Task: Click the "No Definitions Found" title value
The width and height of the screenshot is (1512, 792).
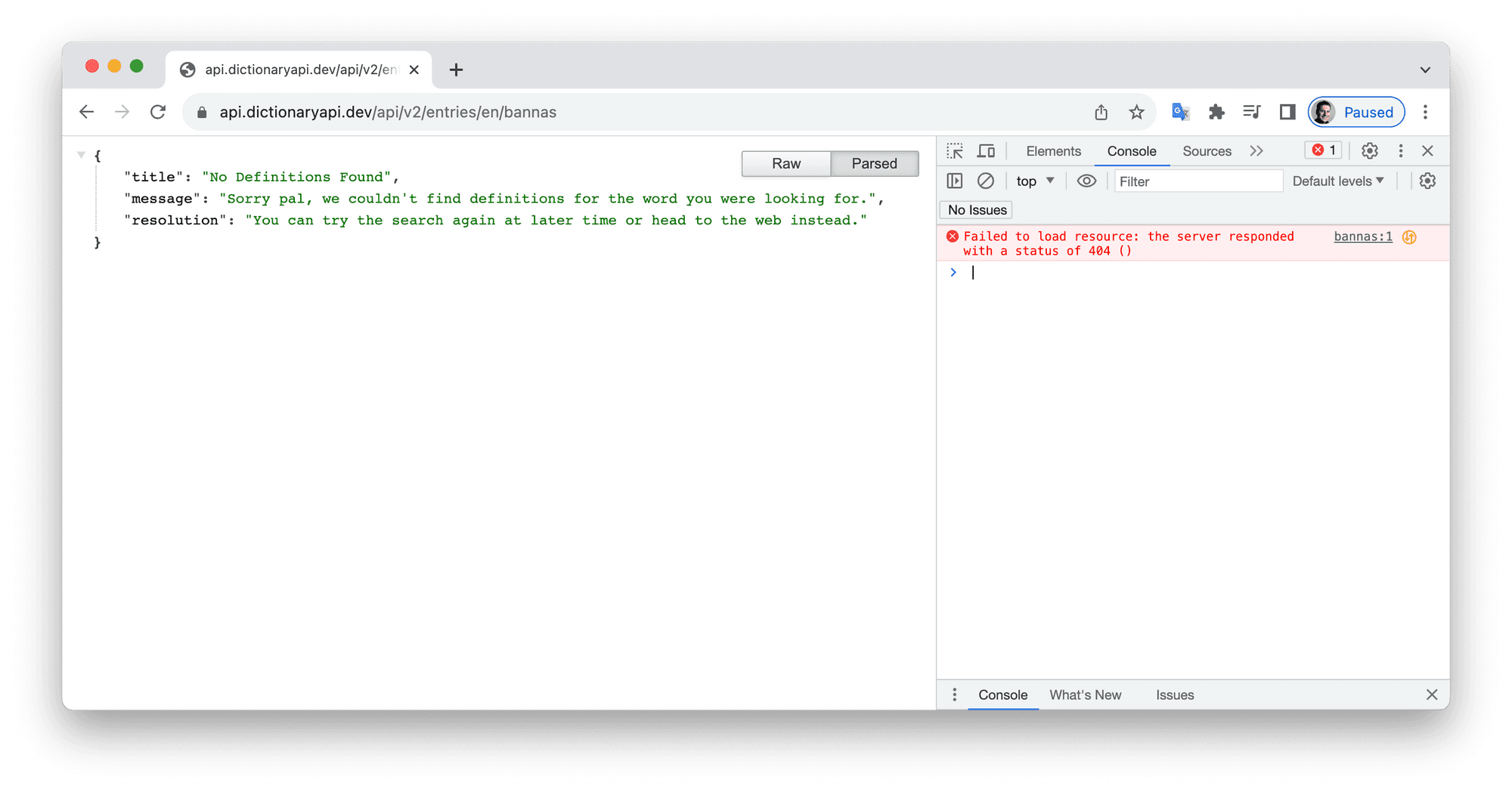Action: pos(296,177)
